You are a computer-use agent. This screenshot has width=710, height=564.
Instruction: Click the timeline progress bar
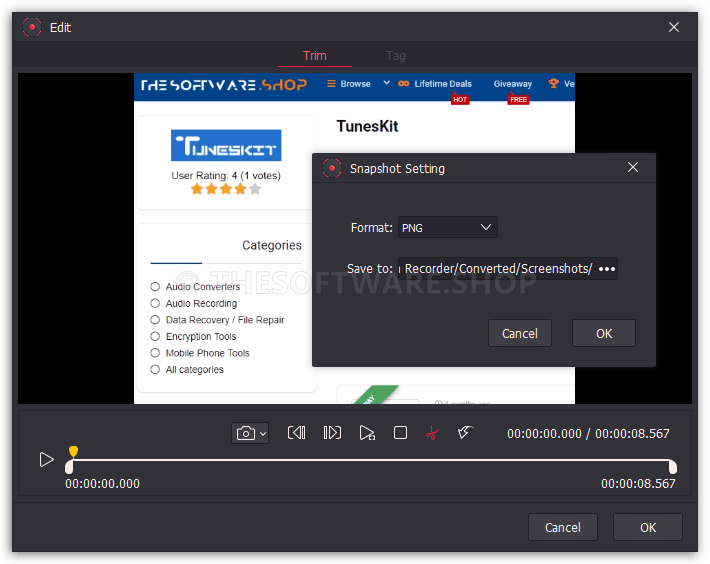[x=371, y=460]
